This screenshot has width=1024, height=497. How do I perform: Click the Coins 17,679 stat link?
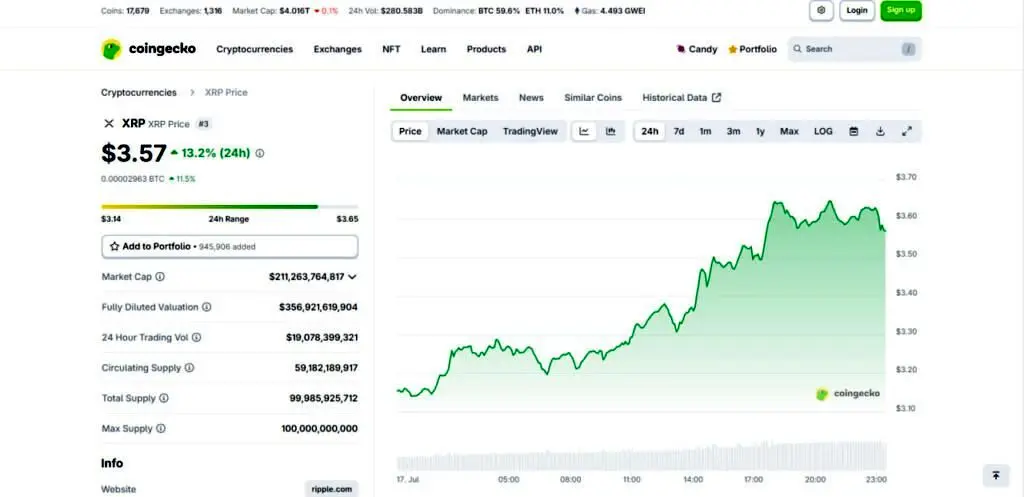[126, 10]
